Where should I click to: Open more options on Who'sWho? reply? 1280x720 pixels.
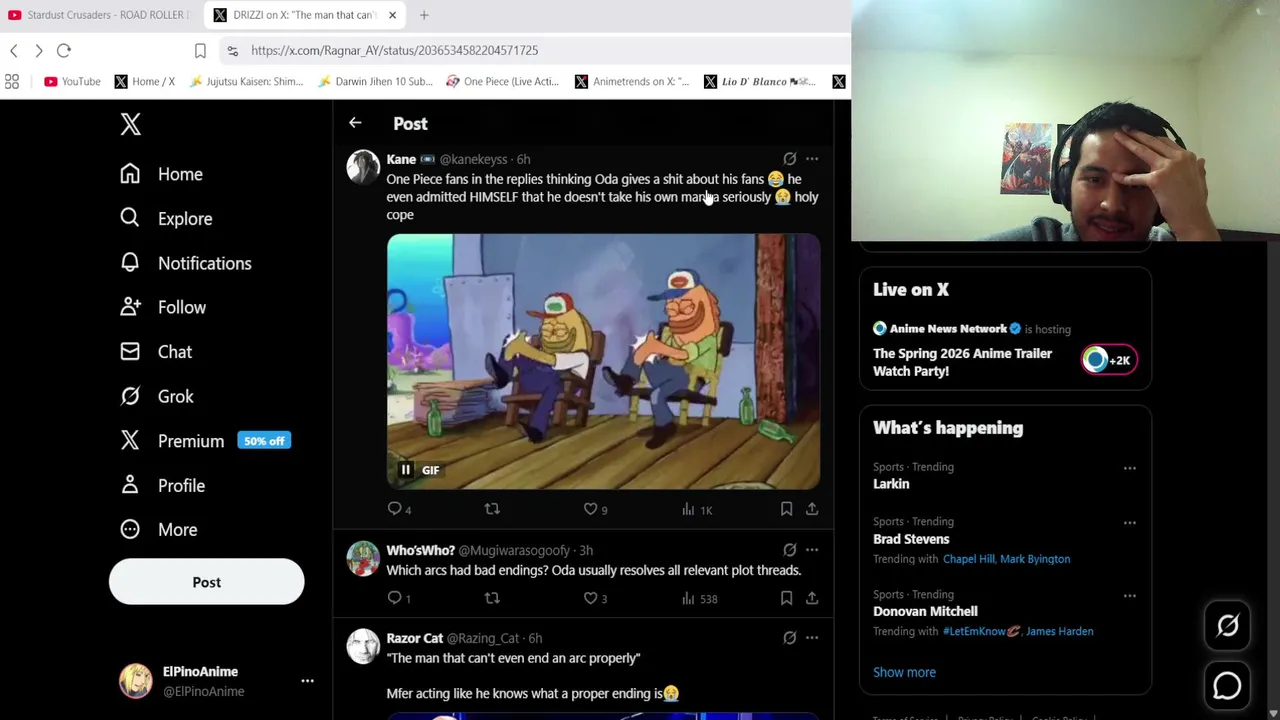coord(812,550)
